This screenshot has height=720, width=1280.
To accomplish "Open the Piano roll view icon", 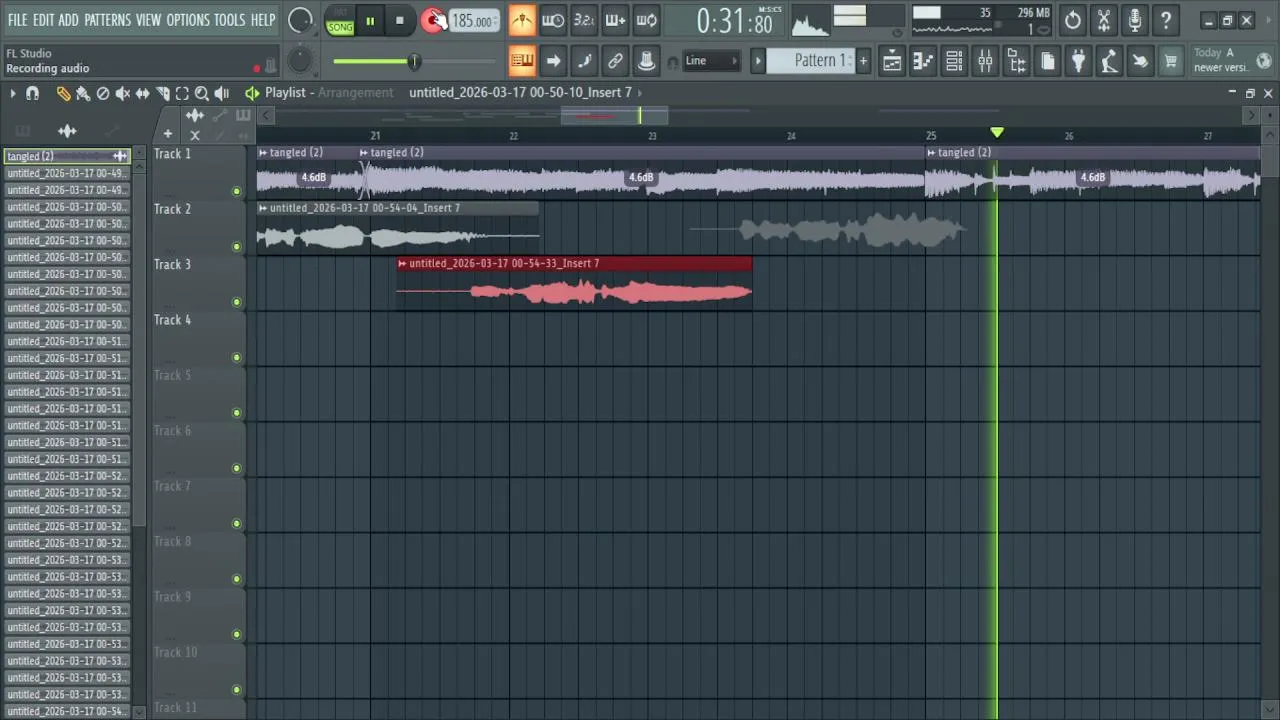I will (923, 61).
